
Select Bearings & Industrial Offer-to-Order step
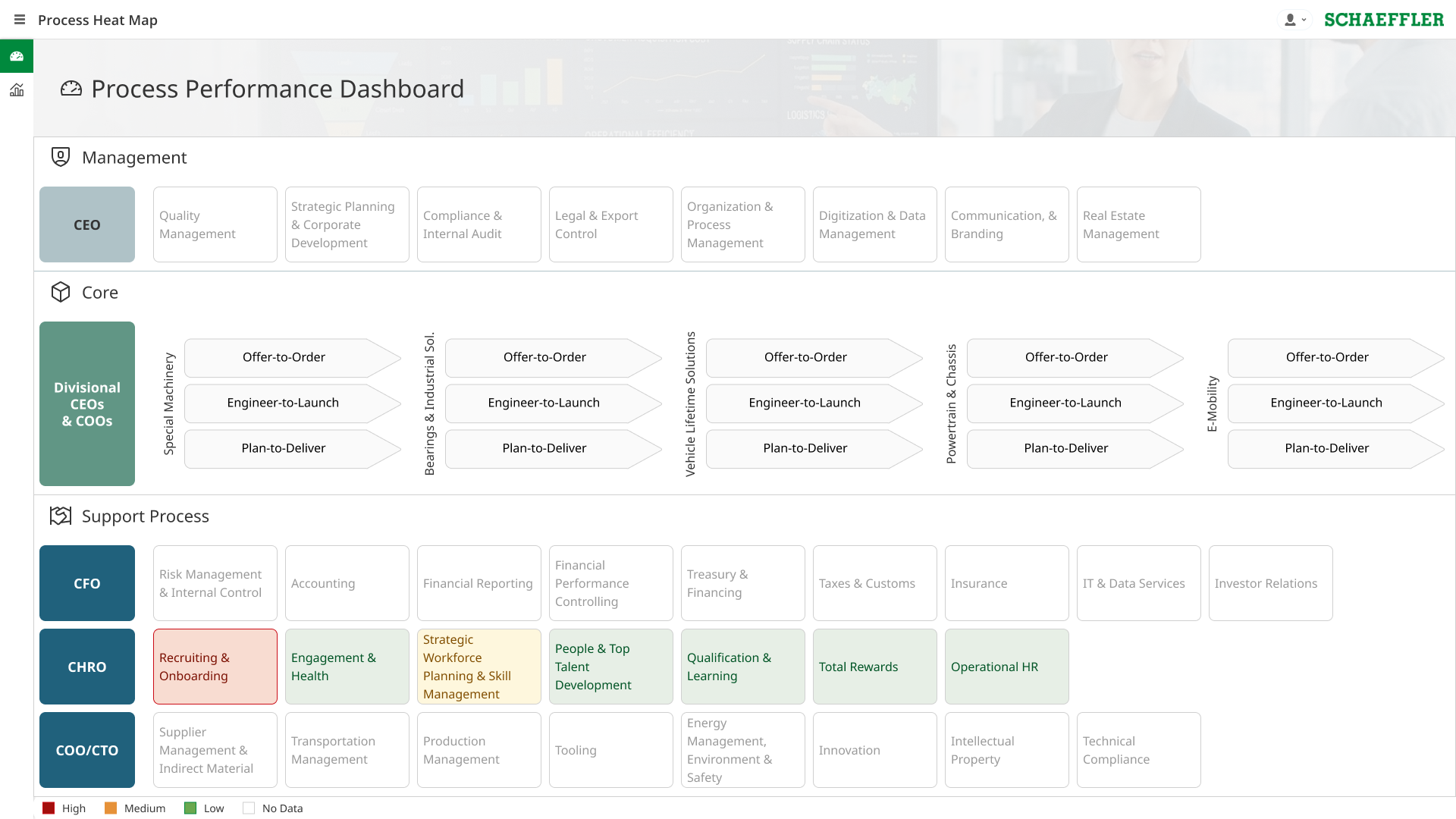click(554, 357)
